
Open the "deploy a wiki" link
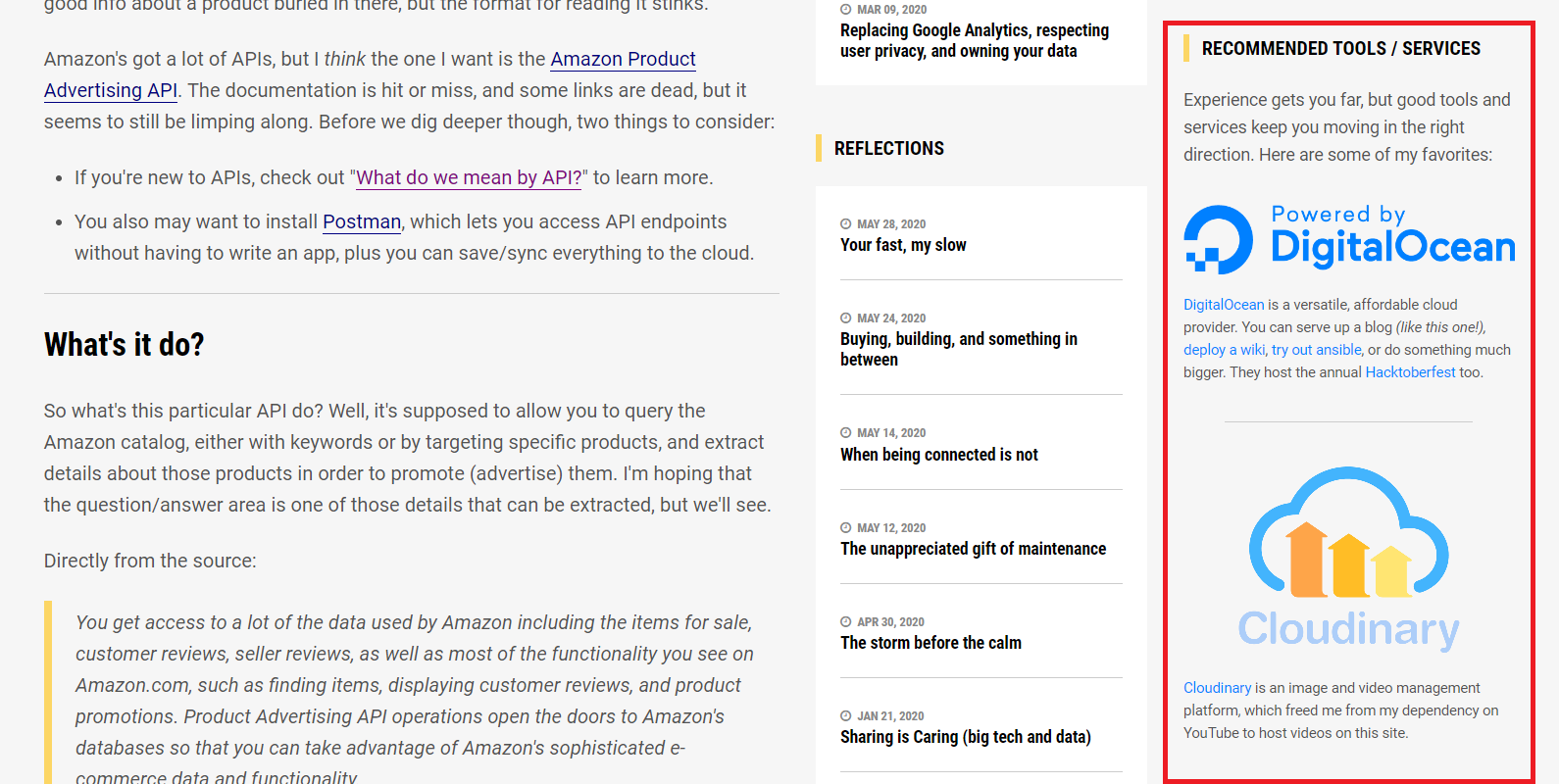(x=1225, y=350)
